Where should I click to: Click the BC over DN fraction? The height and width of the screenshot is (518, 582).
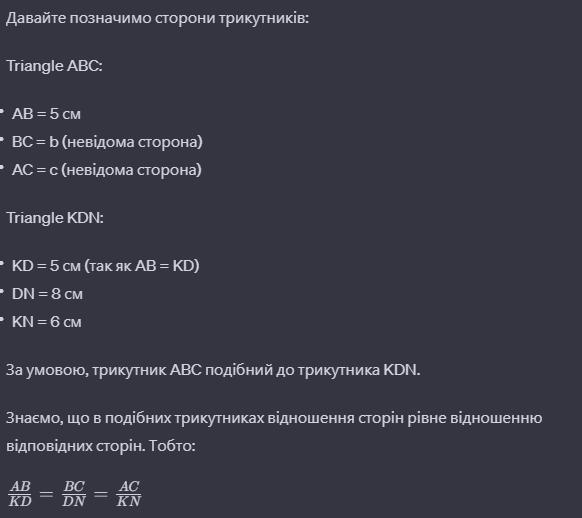coord(74,494)
